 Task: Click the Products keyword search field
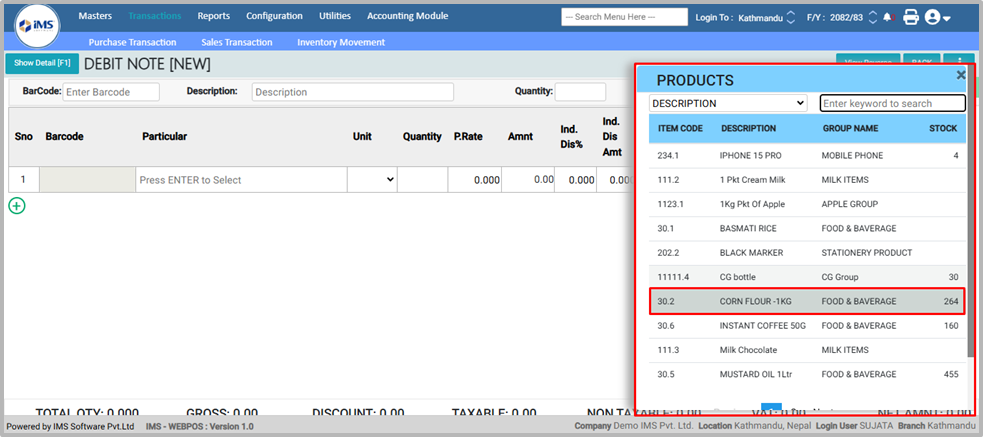892,103
